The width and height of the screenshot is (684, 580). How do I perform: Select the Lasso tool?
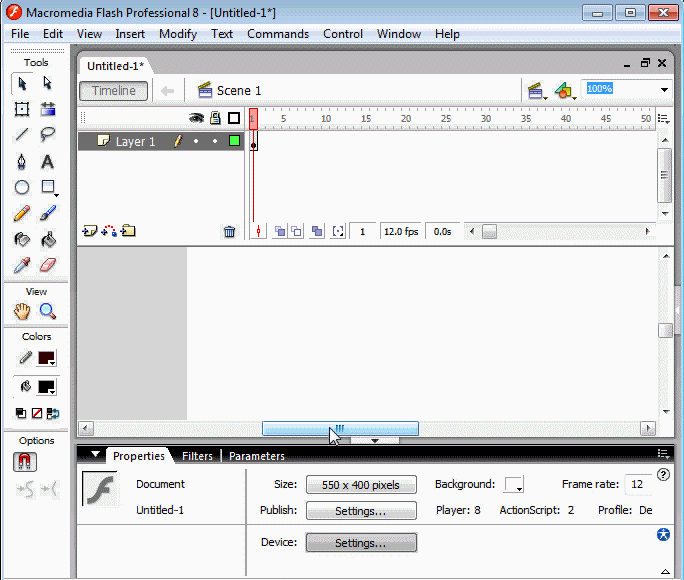pos(48,134)
